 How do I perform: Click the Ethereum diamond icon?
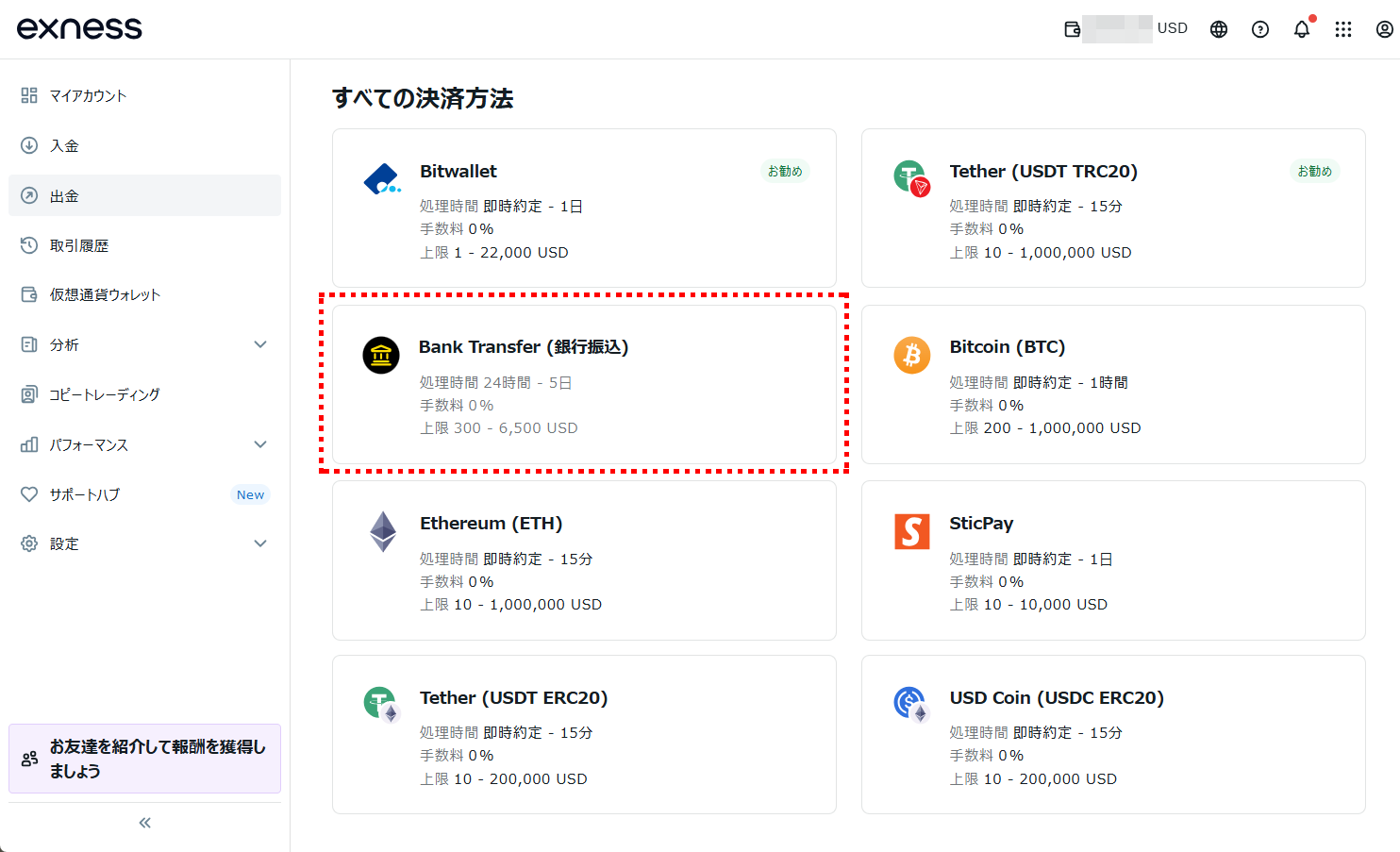[x=383, y=531]
